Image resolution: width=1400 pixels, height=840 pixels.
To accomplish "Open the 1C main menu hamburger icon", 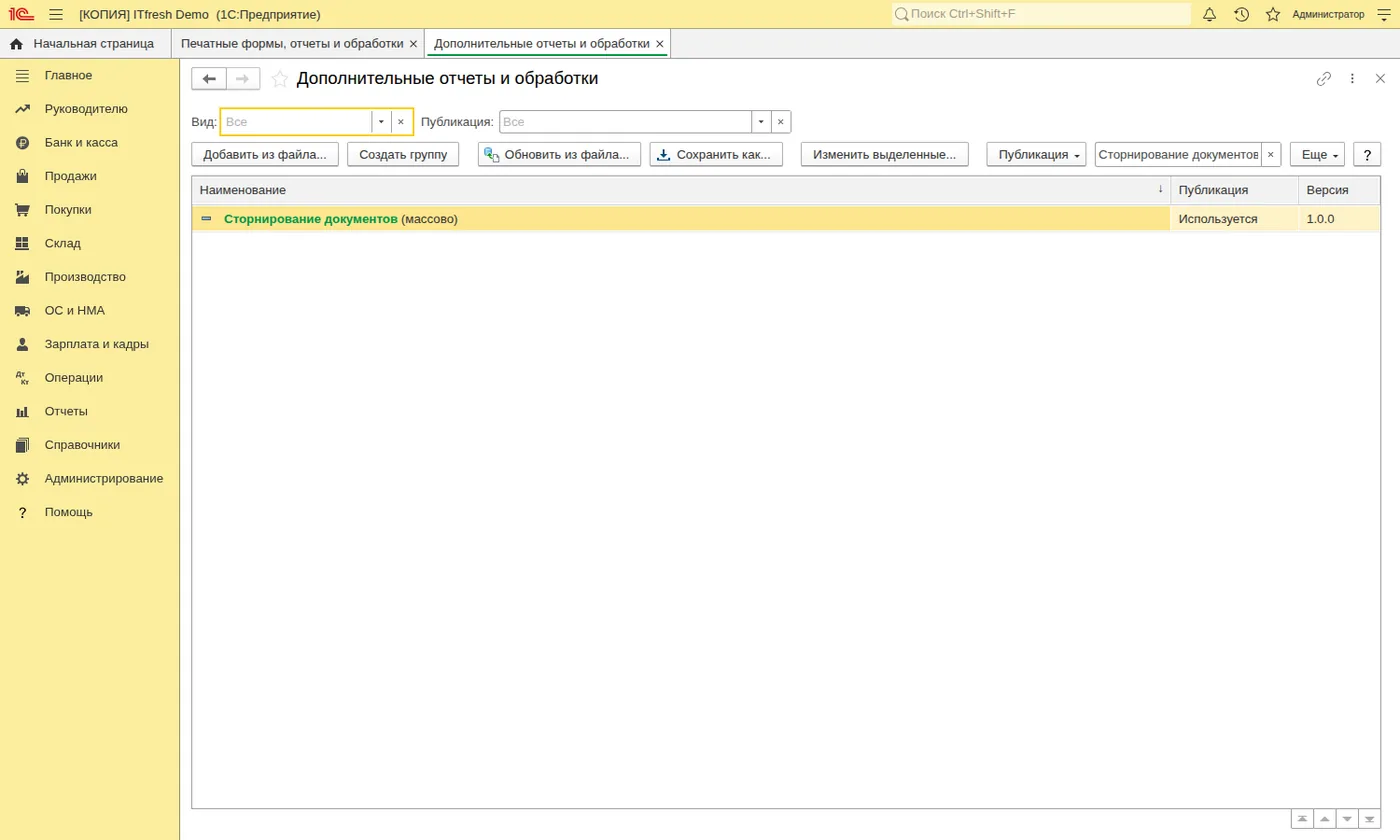I will (x=56, y=14).
